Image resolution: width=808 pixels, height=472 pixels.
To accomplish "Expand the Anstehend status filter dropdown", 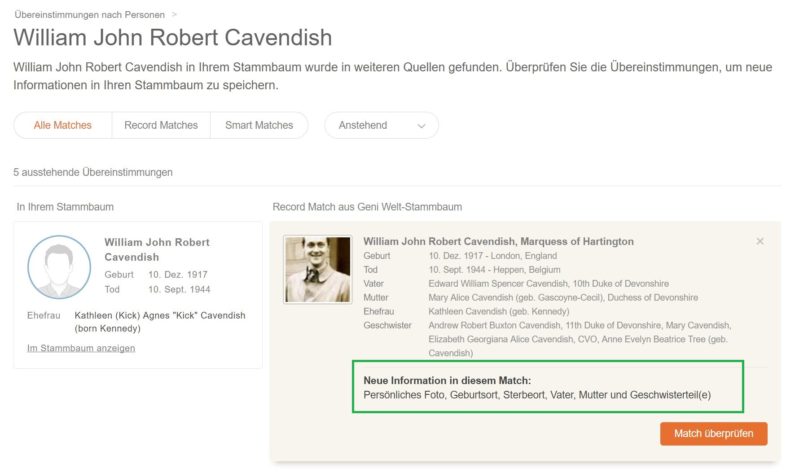I will click(x=381, y=125).
